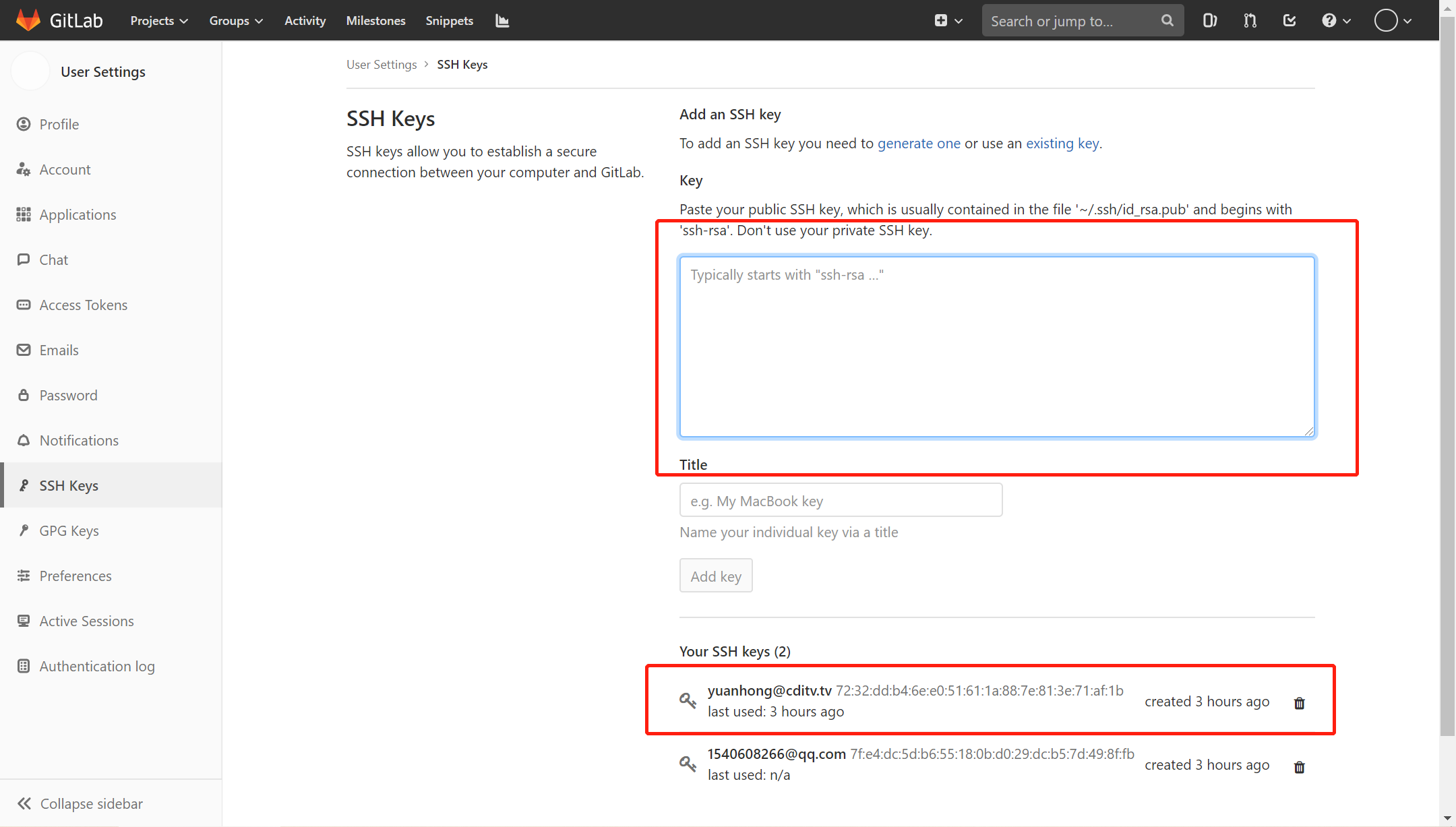Open the Snippets page
Image resolution: width=1456 pixels, height=827 pixels.
[x=449, y=20]
